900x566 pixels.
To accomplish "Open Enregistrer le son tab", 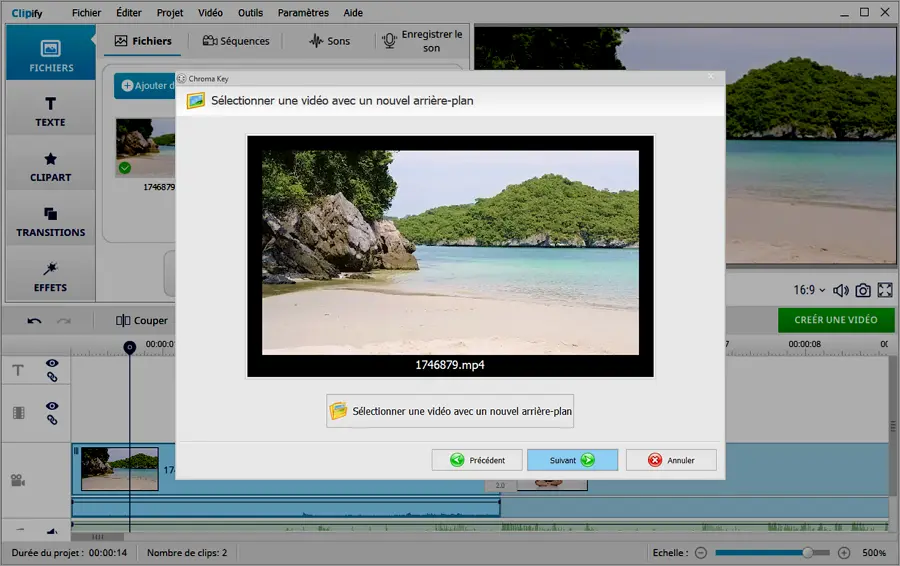I will pos(422,41).
